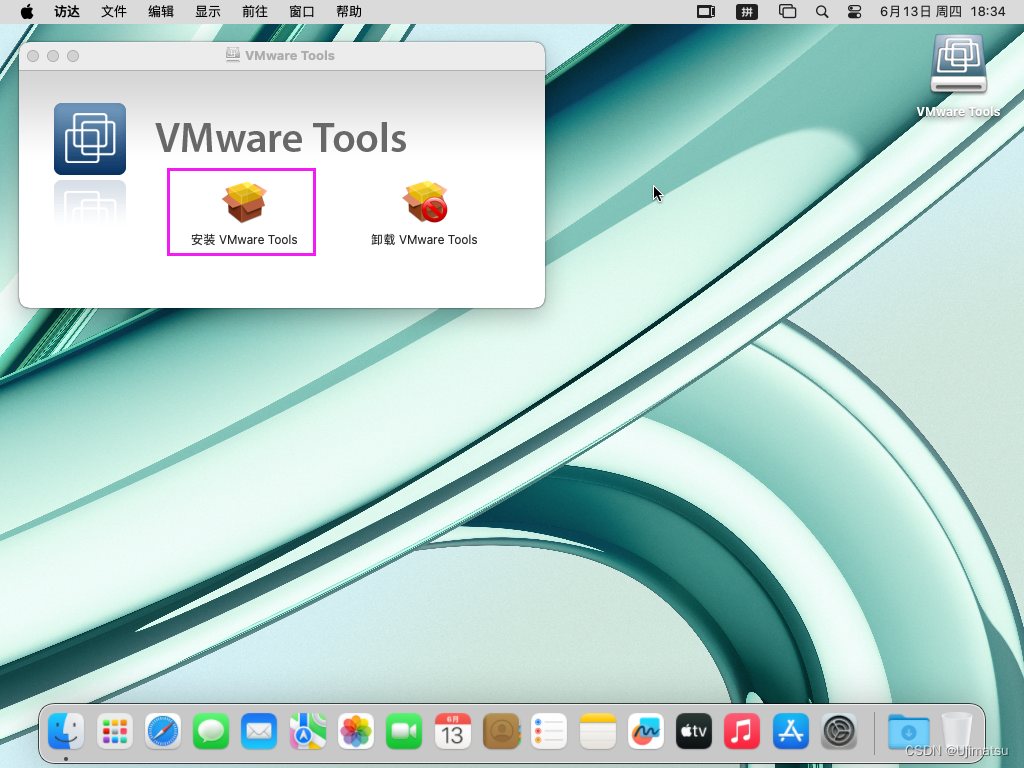The width and height of the screenshot is (1024, 768).
Task: Open the 访达 (Finder) menu
Action: [x=67, y=12]
